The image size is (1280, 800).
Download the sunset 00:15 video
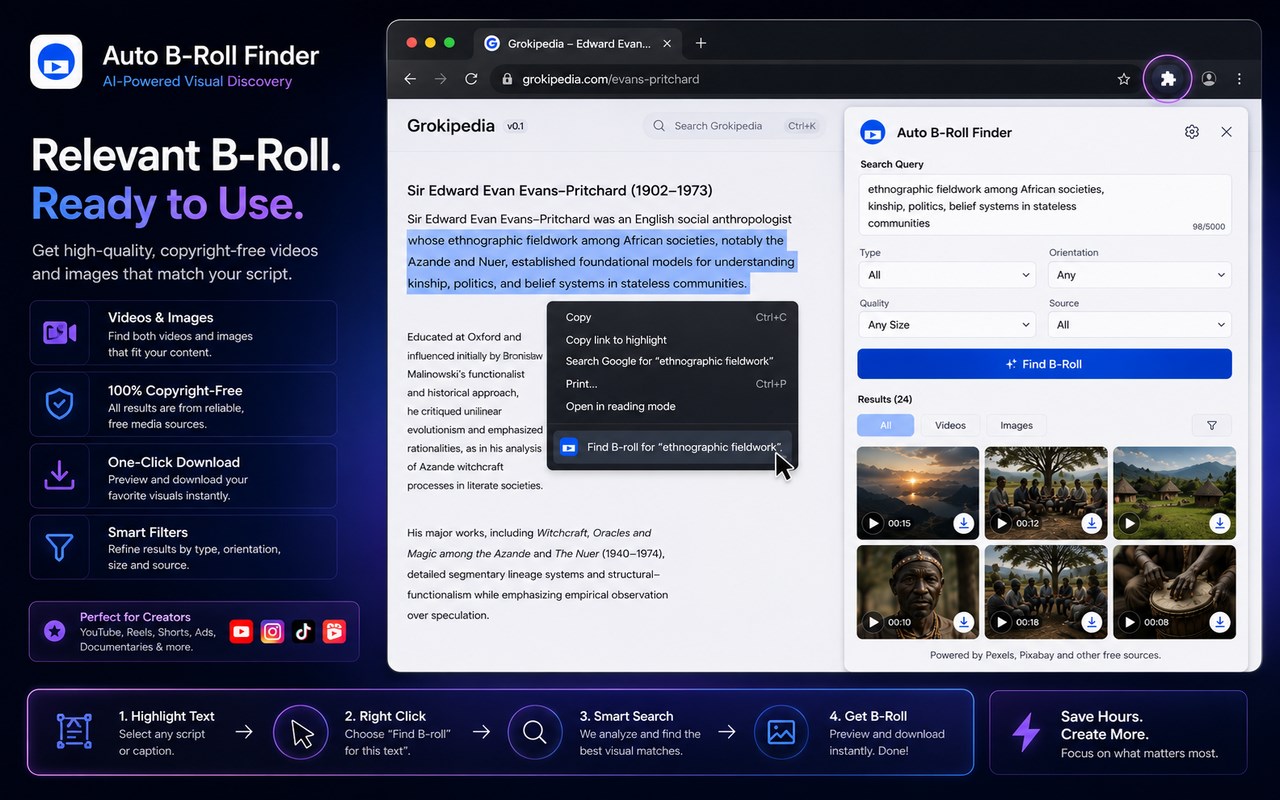coord(963,523)
